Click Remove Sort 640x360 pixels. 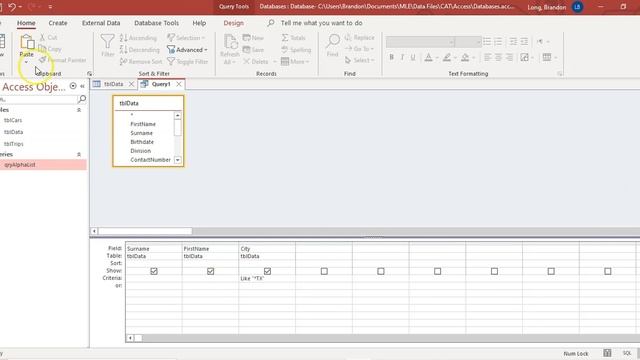coord(141,62)
